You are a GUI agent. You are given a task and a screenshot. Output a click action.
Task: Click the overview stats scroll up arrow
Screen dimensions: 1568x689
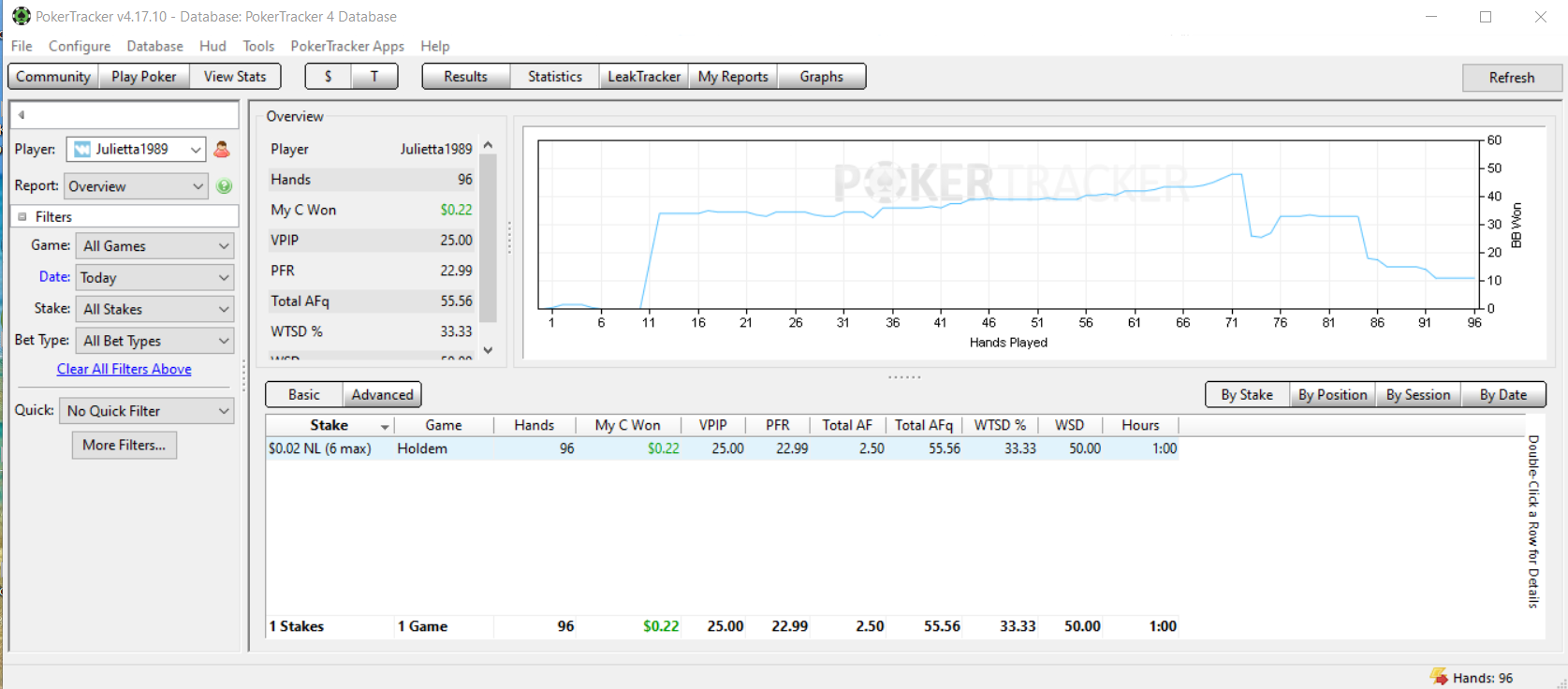[x=488, y=145]
